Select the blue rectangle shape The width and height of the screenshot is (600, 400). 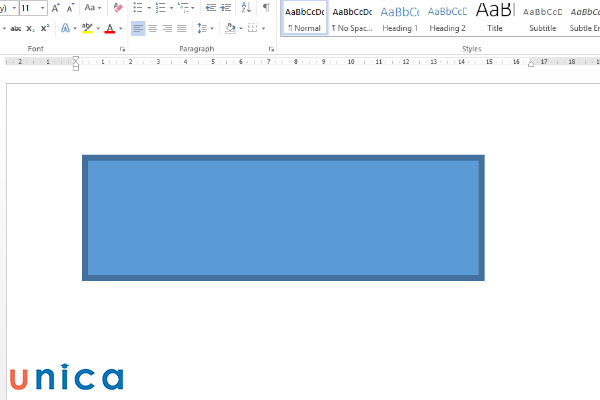click(283, 217)
